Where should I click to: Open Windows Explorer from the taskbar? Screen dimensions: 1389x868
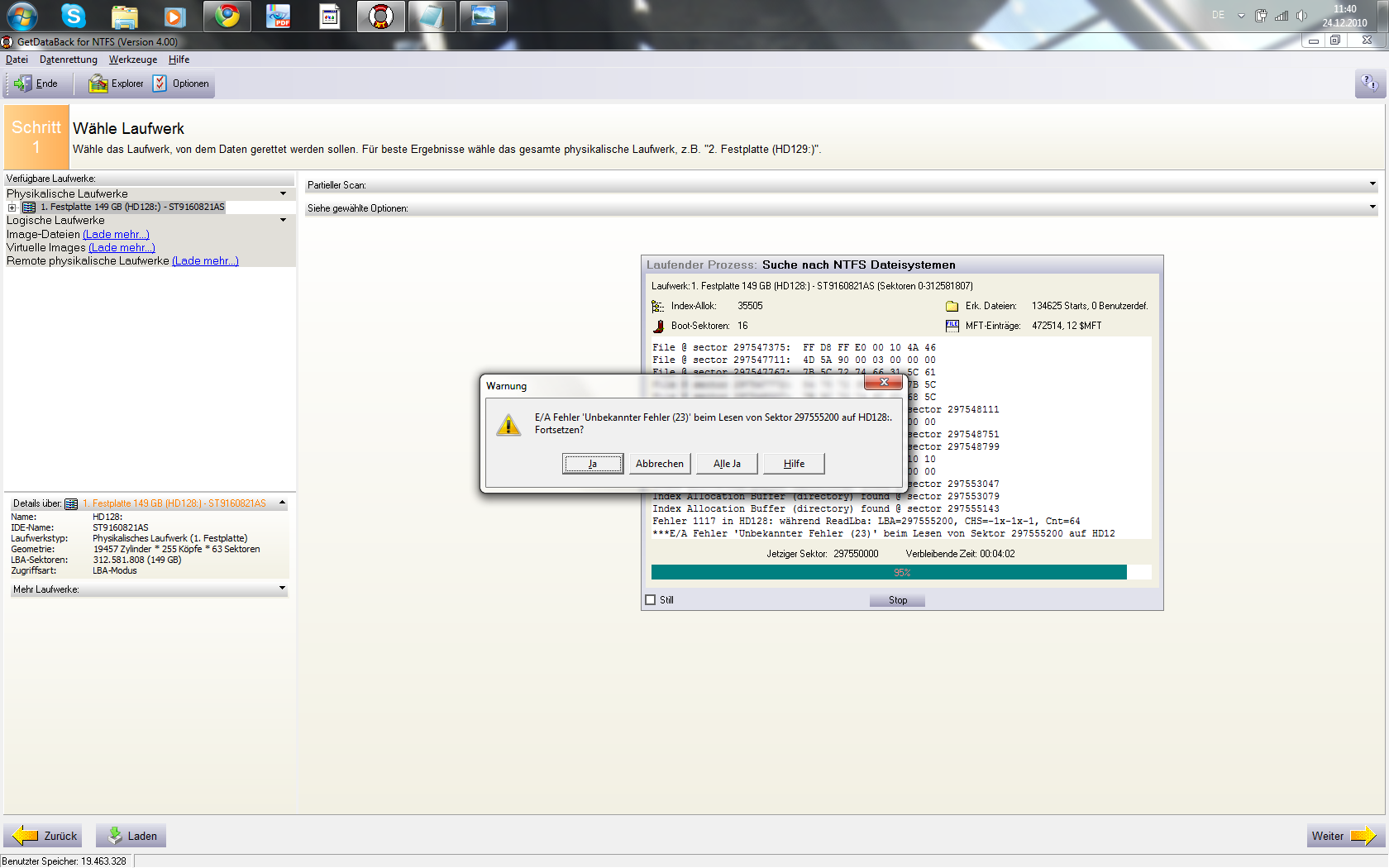(125, 17)
